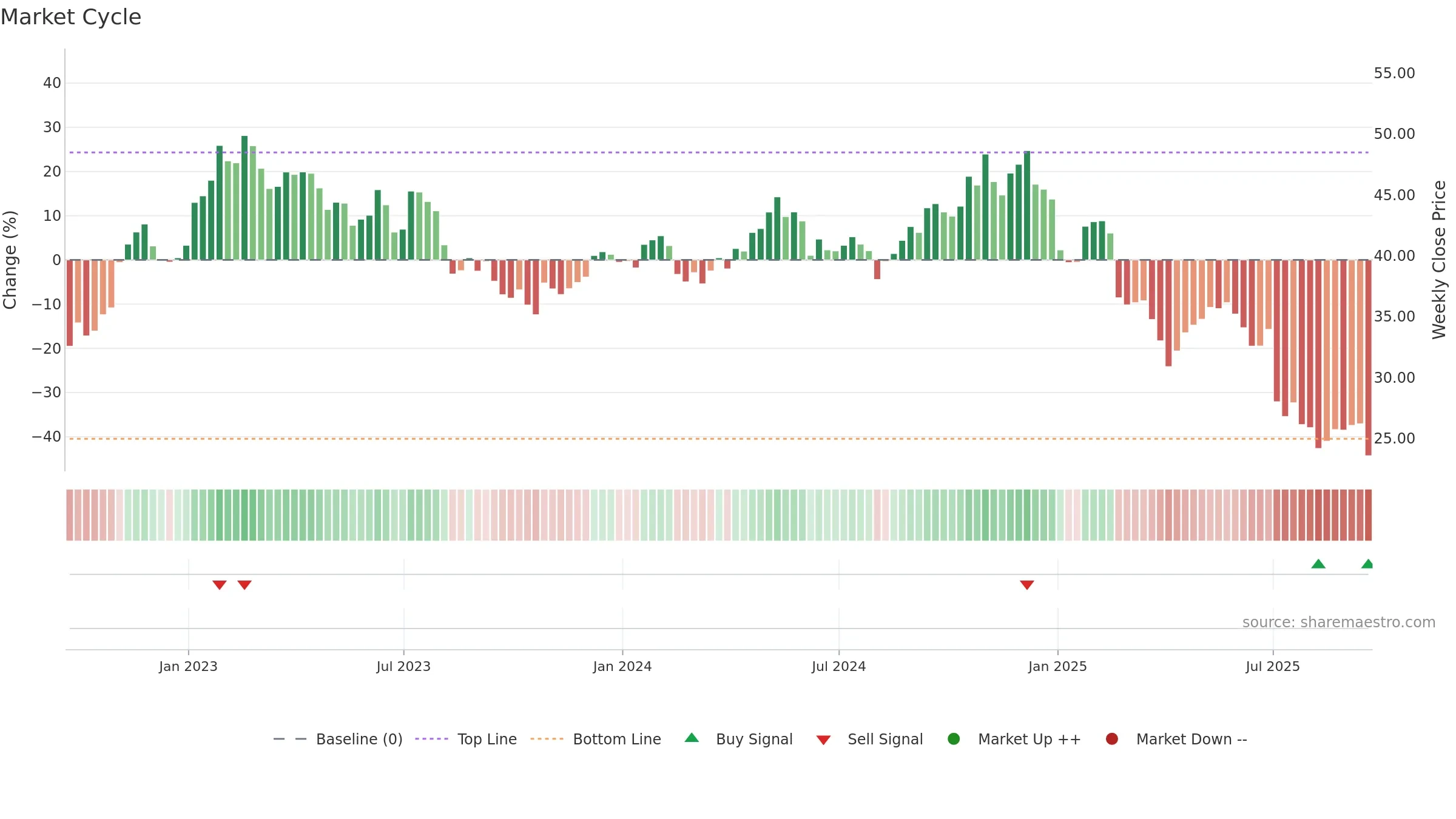Click the 55.00 price axis value

(x=1394, y=73)
